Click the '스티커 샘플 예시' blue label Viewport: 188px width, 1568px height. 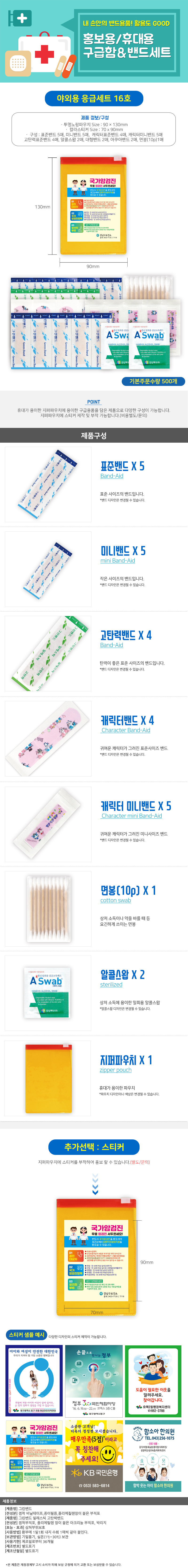[27, 1336]
